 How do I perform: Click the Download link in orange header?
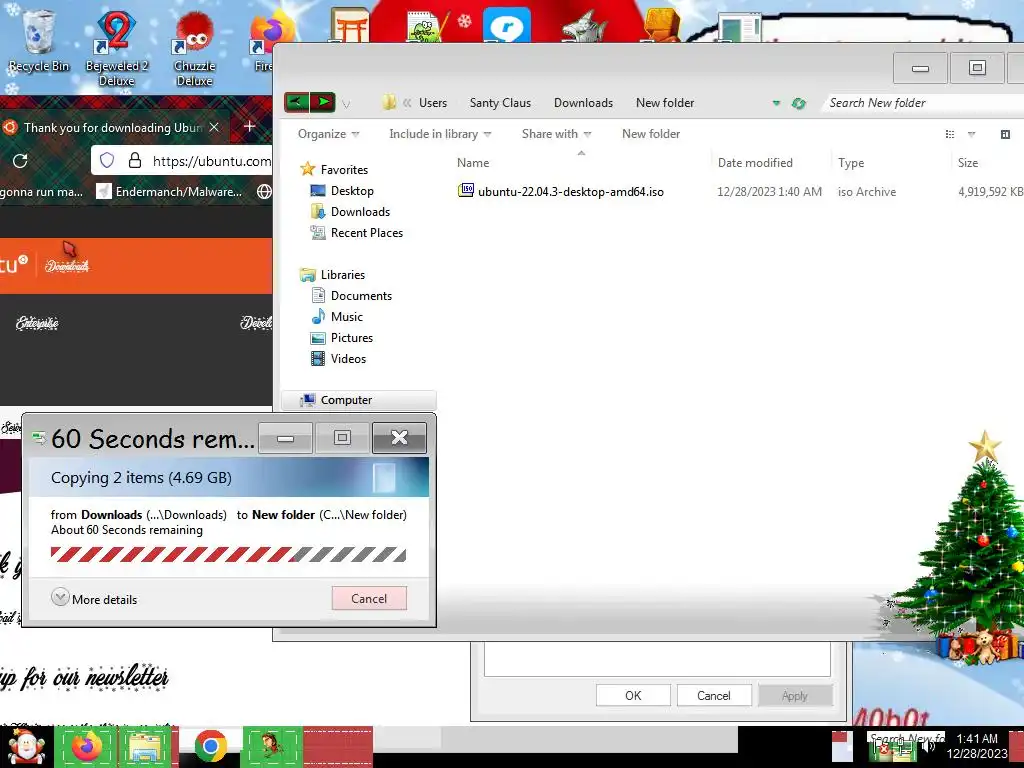pos(67,265)
